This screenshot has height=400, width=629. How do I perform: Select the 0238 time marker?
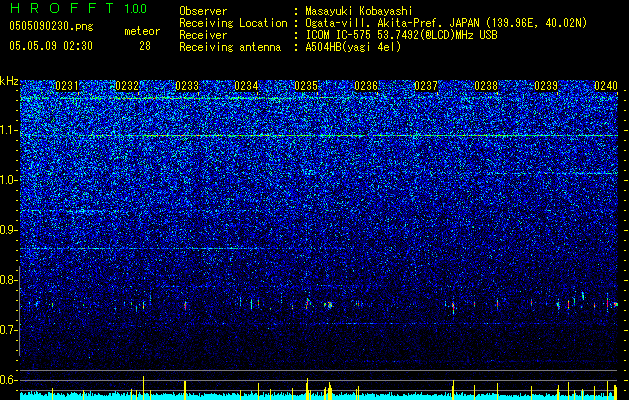click(x=486, y=86)
